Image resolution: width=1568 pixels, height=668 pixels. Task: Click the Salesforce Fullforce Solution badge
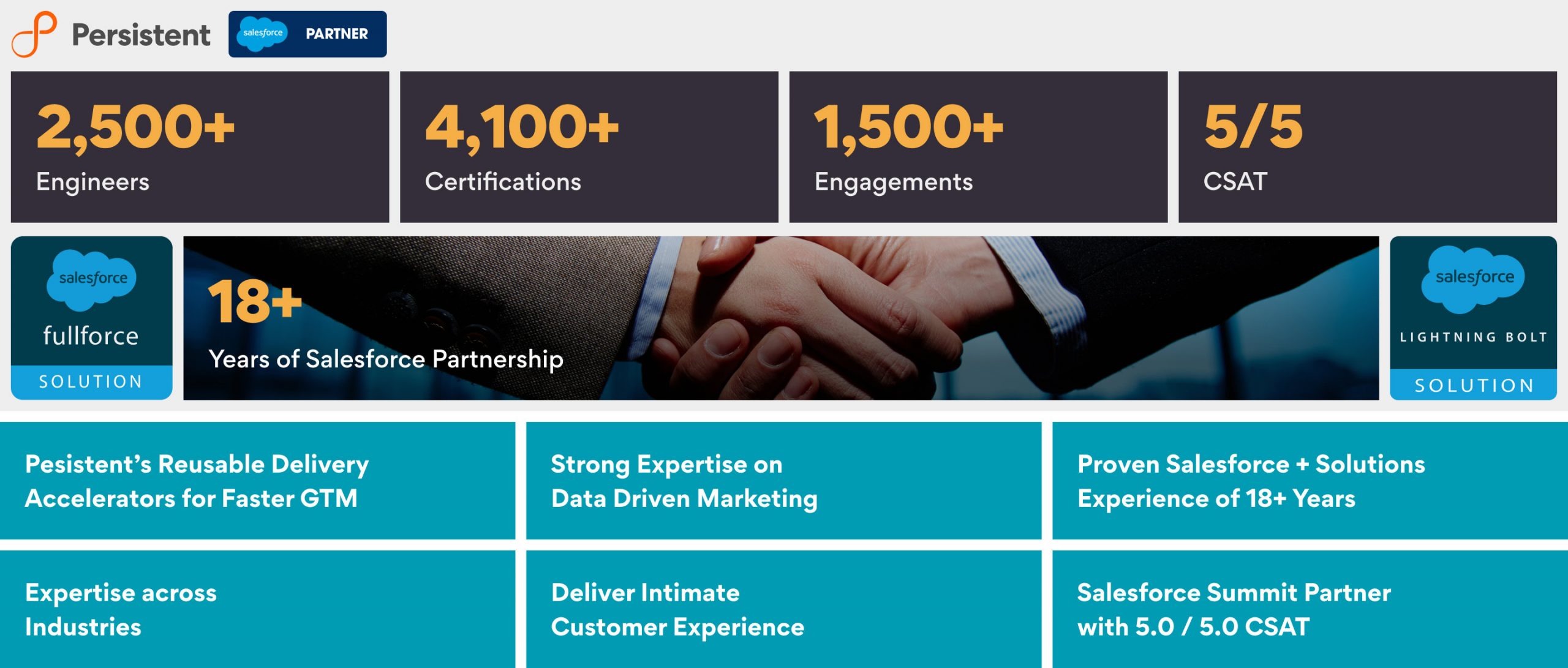tap(92, 318)
